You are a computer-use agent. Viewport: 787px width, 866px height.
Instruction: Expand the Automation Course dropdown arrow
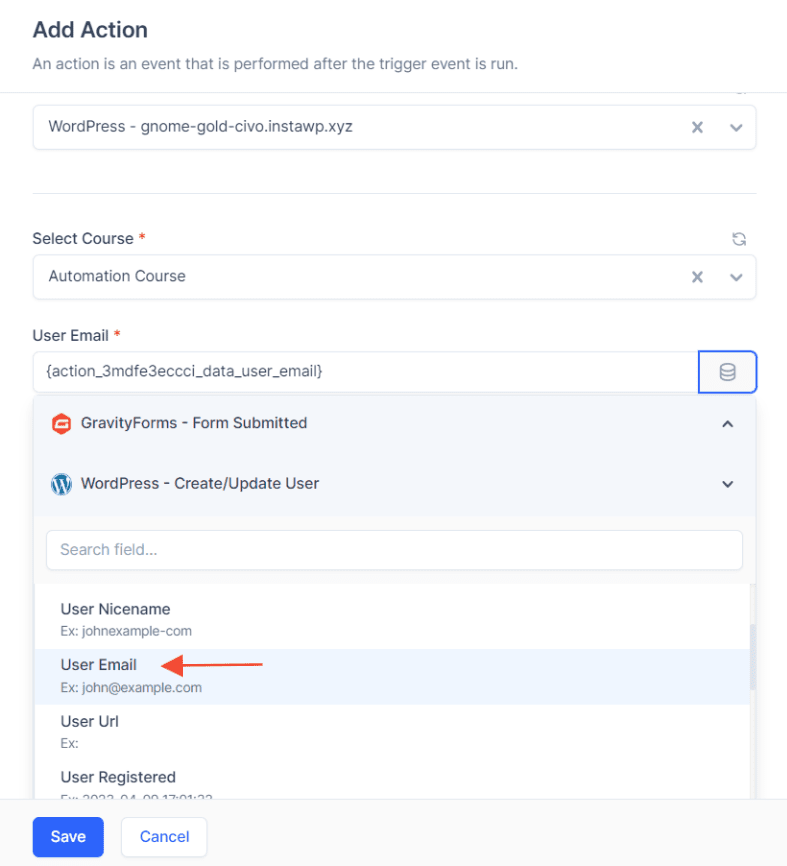tap(736, 277)
